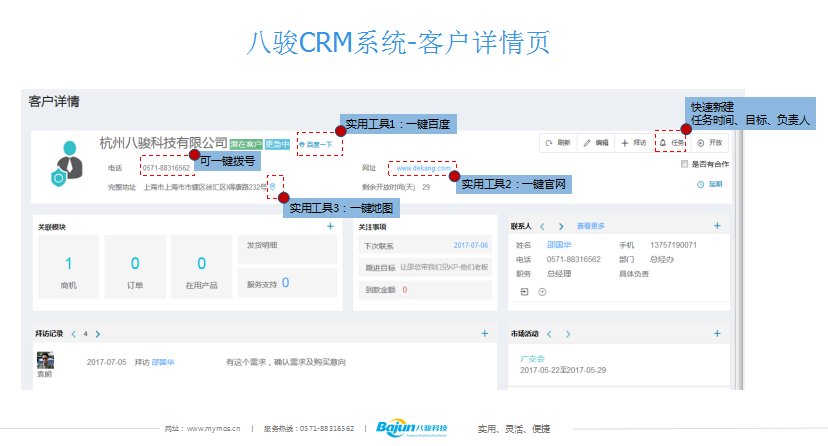
Task: Open the www.dekang.com website link
Action: (420, 168)
